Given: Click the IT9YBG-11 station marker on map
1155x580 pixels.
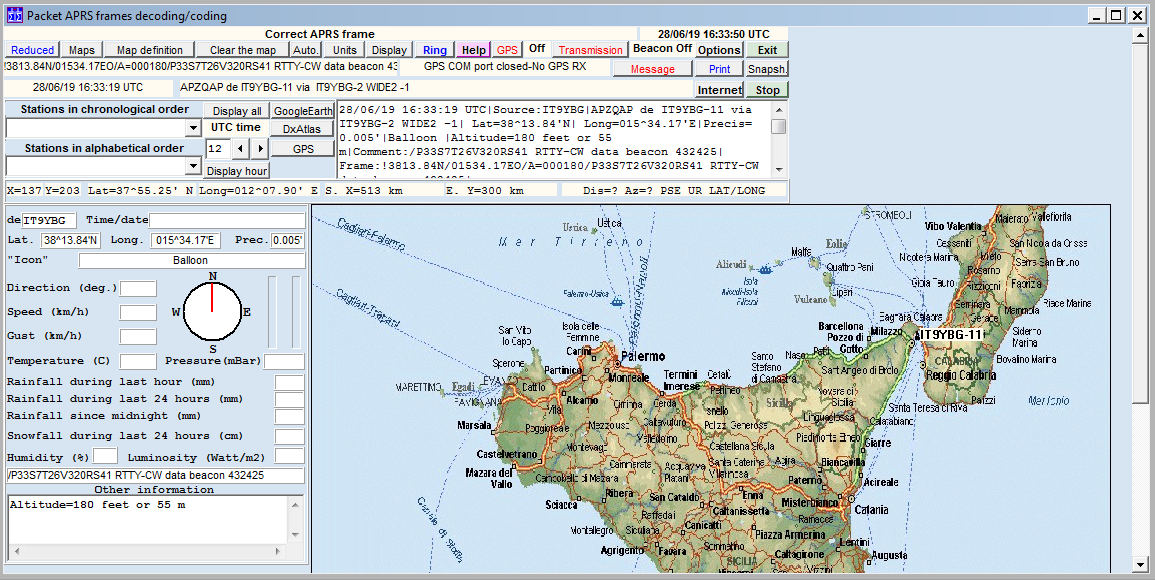Looking at the screenshot, I should coord(949,335).
